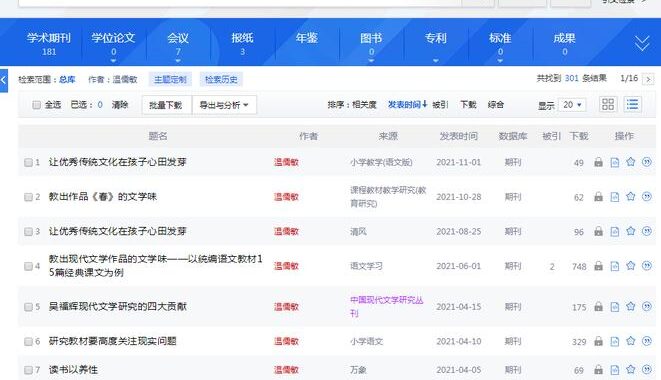Image resolution: width=661 pixels, height=380 pixels.
Task: Tick the 全选 select-all checkbox
Action: coord(37,105)
